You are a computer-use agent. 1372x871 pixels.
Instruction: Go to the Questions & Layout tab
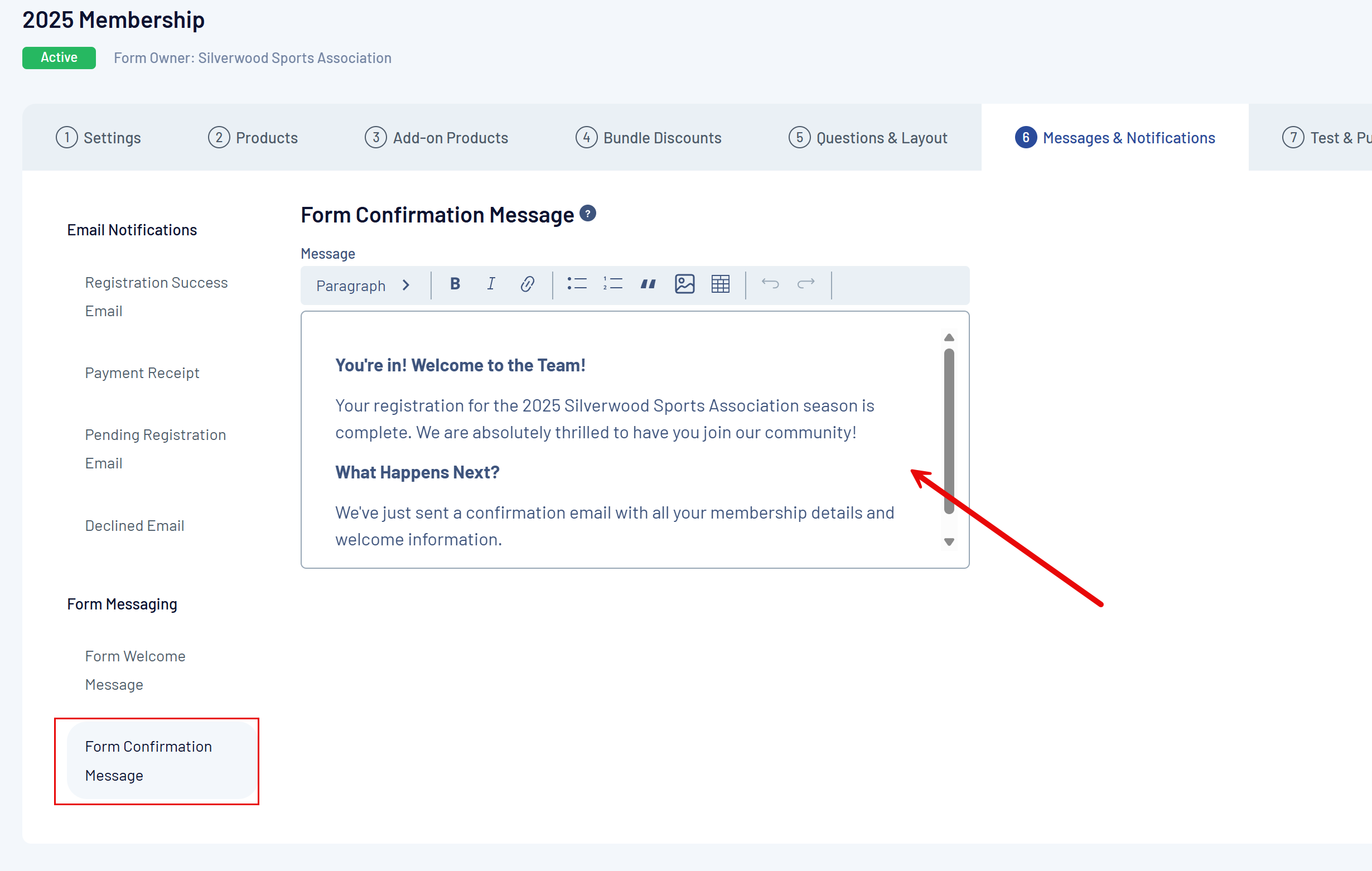pyautogui.click(x=868, y=138)
